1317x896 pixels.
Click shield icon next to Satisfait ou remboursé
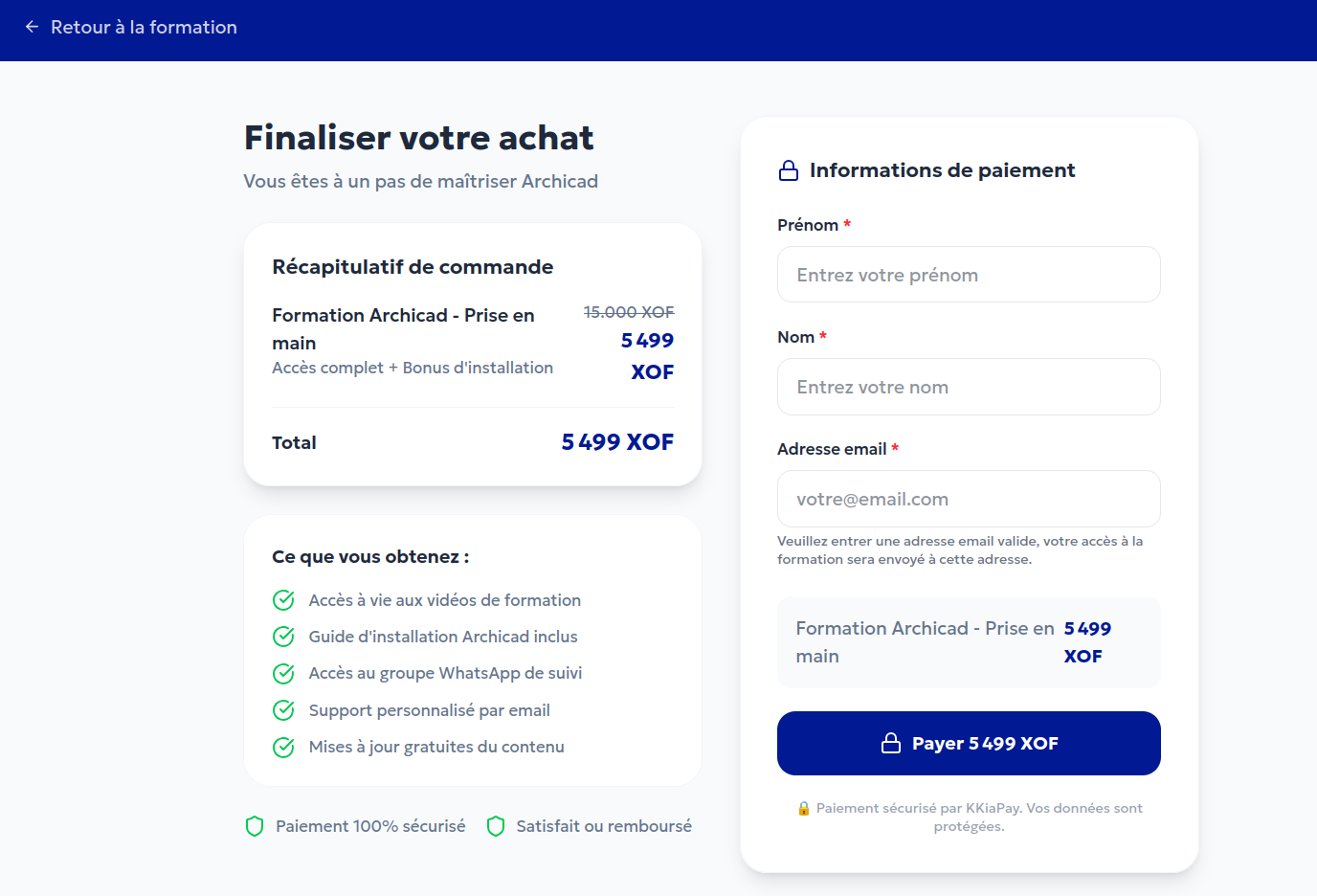(496, 826)
